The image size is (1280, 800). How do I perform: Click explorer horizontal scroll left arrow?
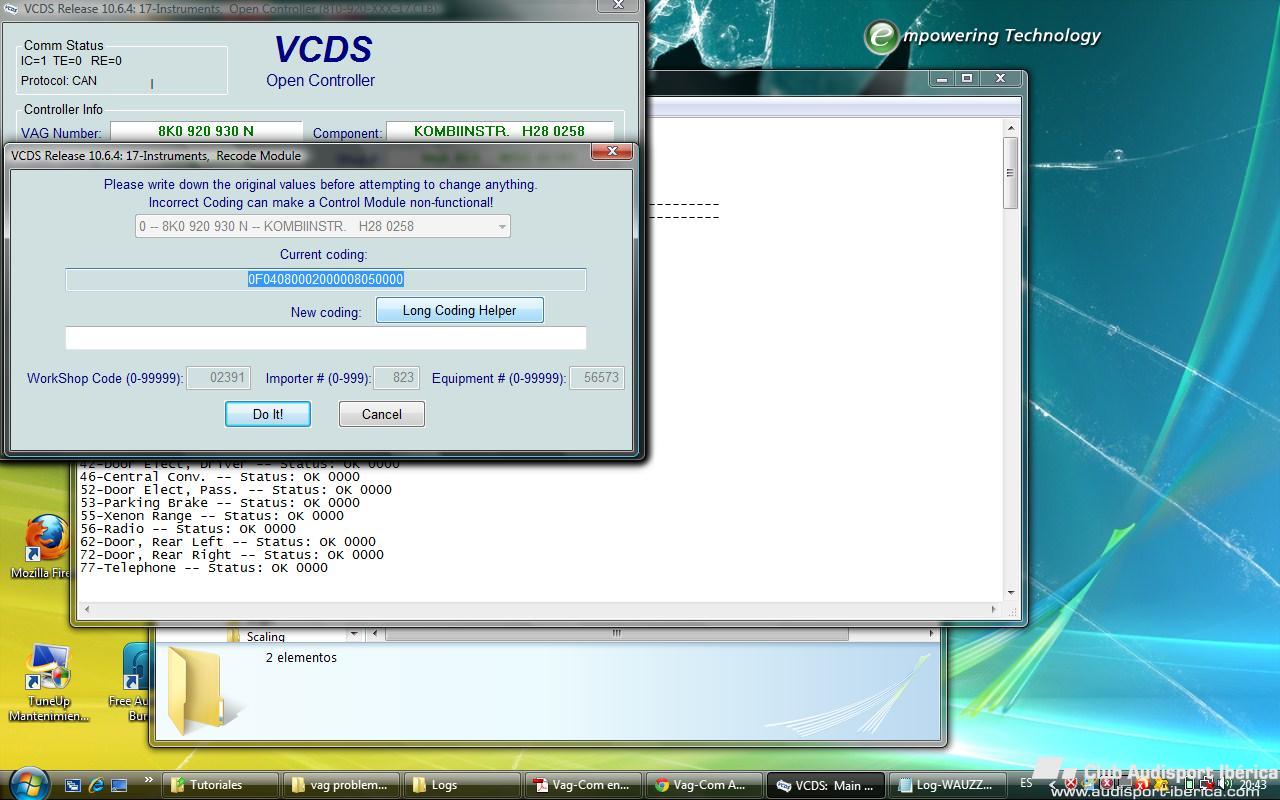click(375, 633)
